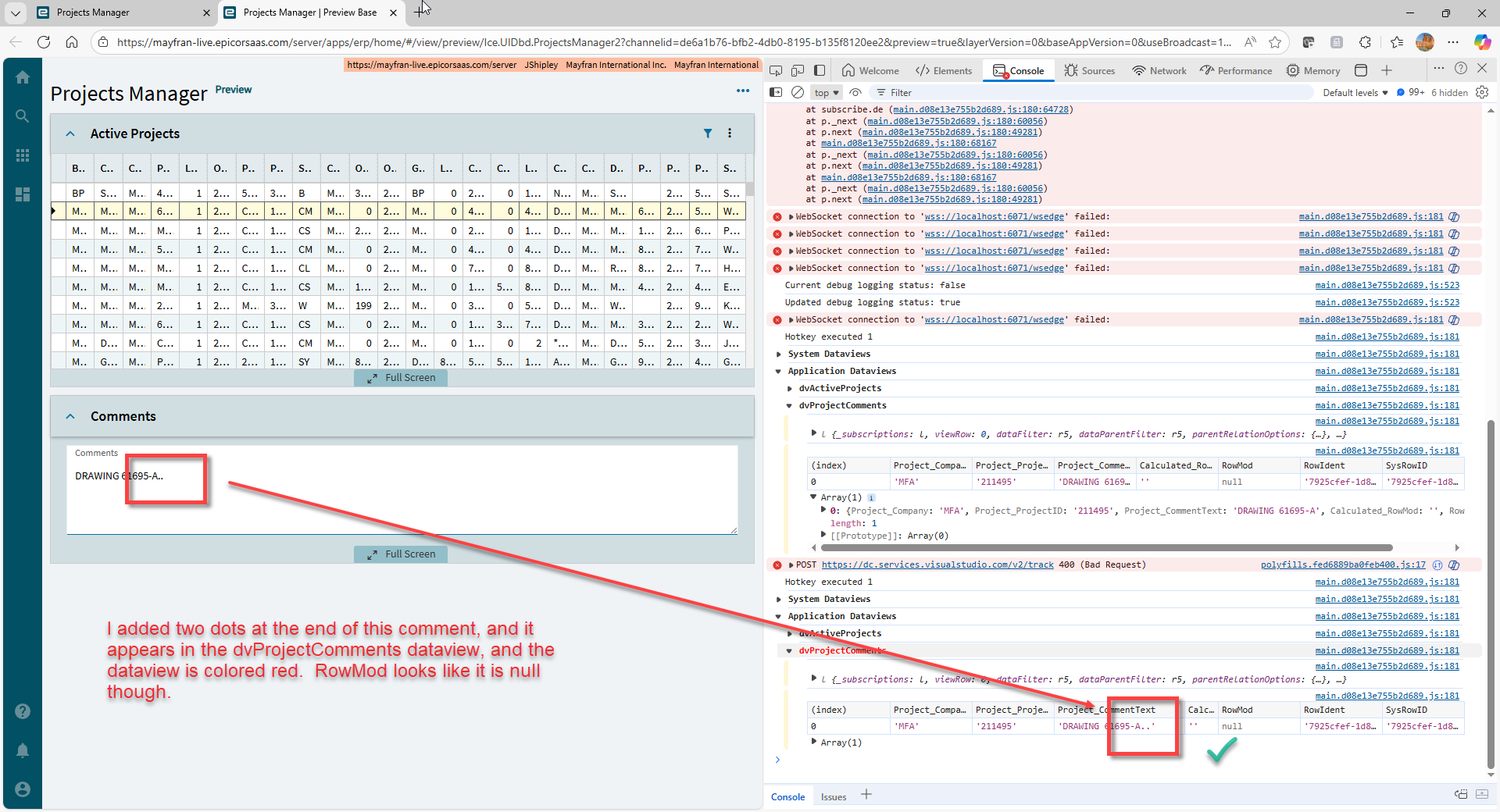The width and height of the screenshot is (1500, 812).
Task: Open DevTools customize and control menu
Action: click(x=1439, y=69)
